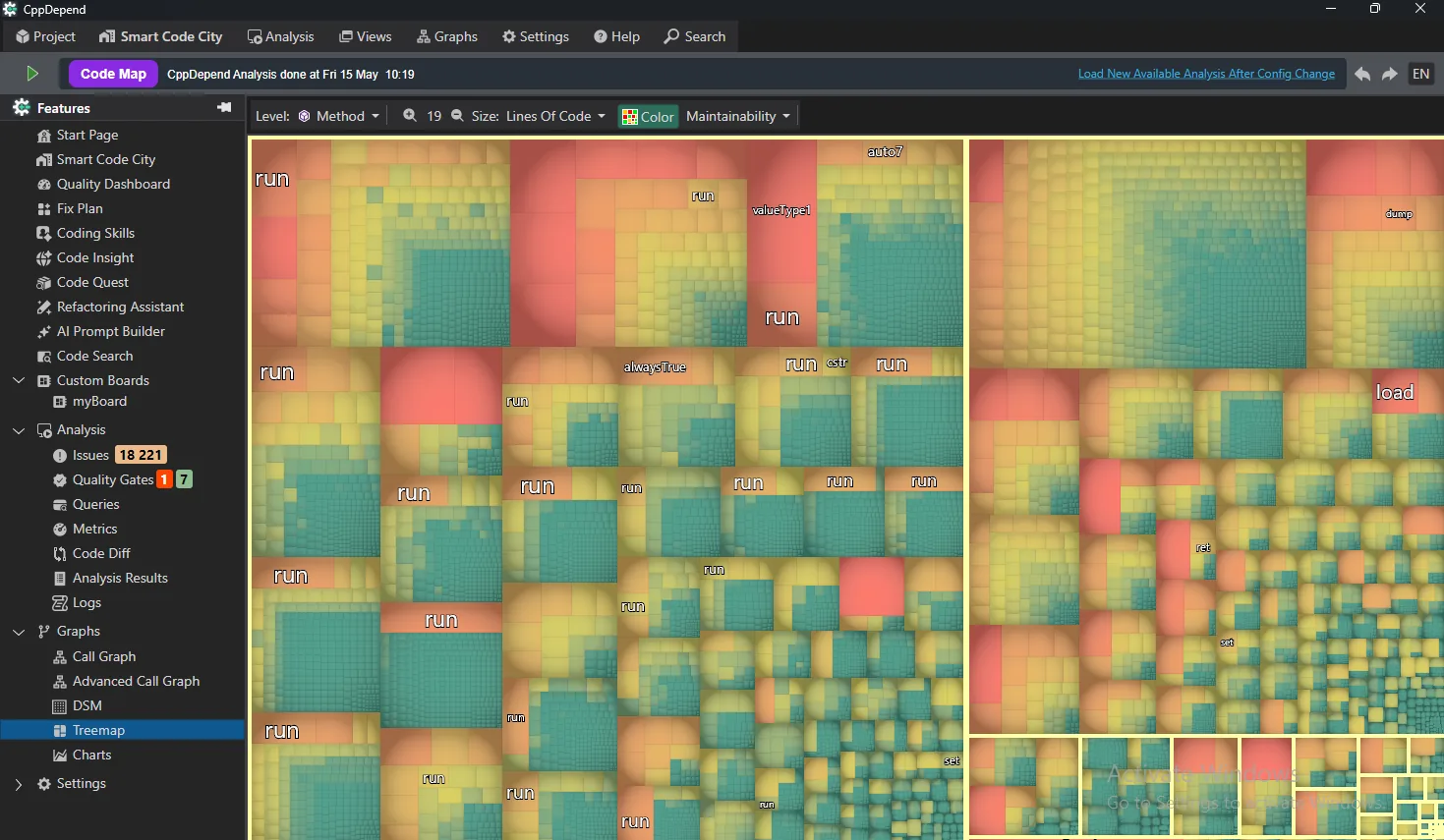This screenshot has height=840, width=1444.
Task: Click the Refactoring Assistant icon
Action: click(x=43, y=308)
